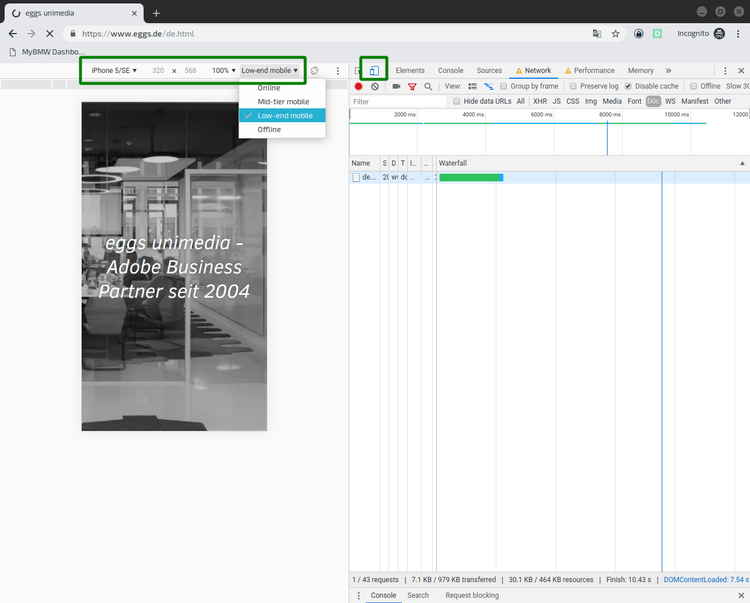750x603 pixels.
Task: Click the rotate device icon
Action: pyautogui.click(x=314, y=71)
